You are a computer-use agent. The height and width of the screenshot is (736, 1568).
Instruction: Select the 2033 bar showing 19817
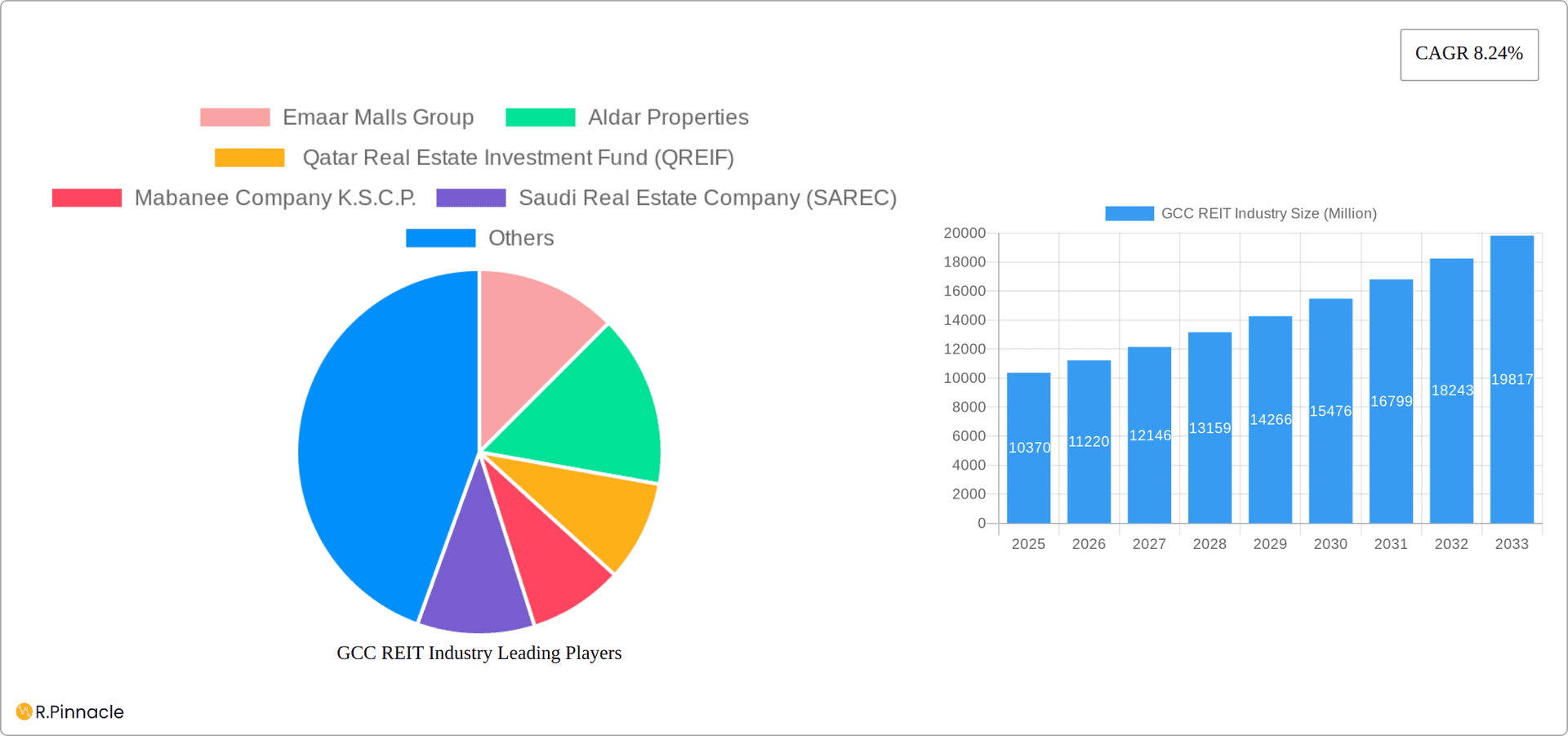(1512, 376)
